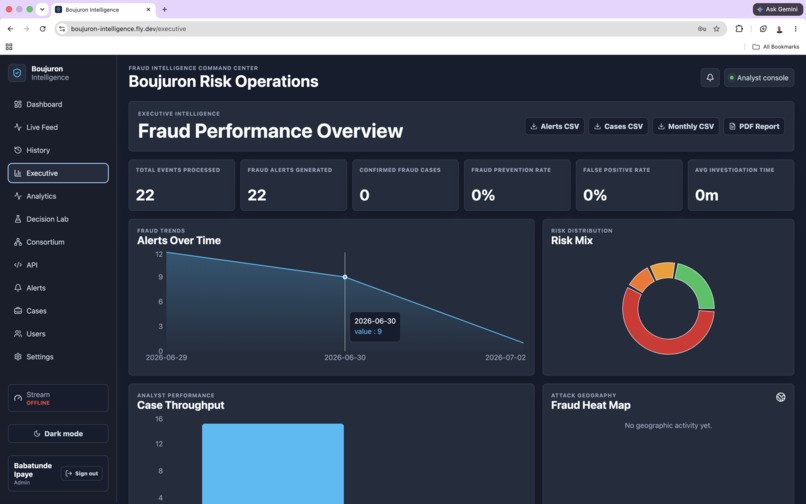Image resolution: width=806 pixels, height=504 pixels.
Task: Download the Monthly CSV
Action: pos(686,127)
